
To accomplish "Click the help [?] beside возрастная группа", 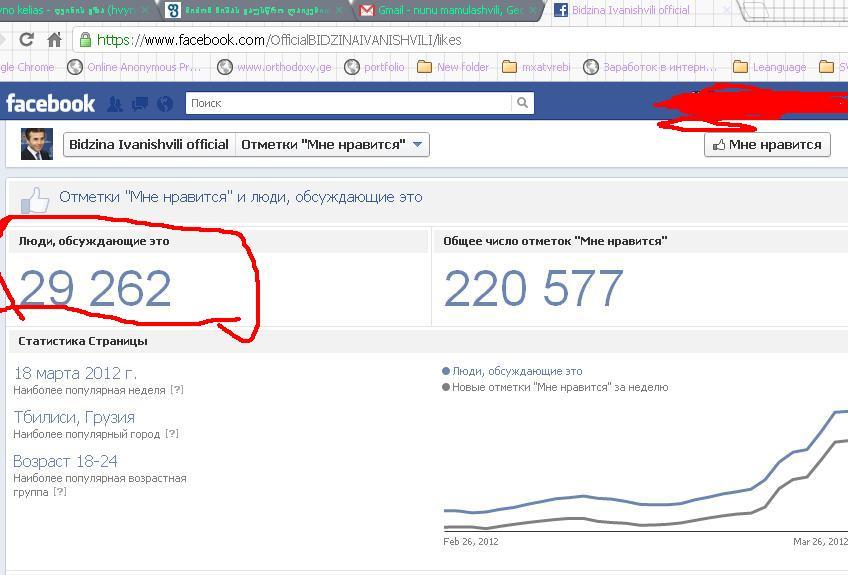I will 59,492.
